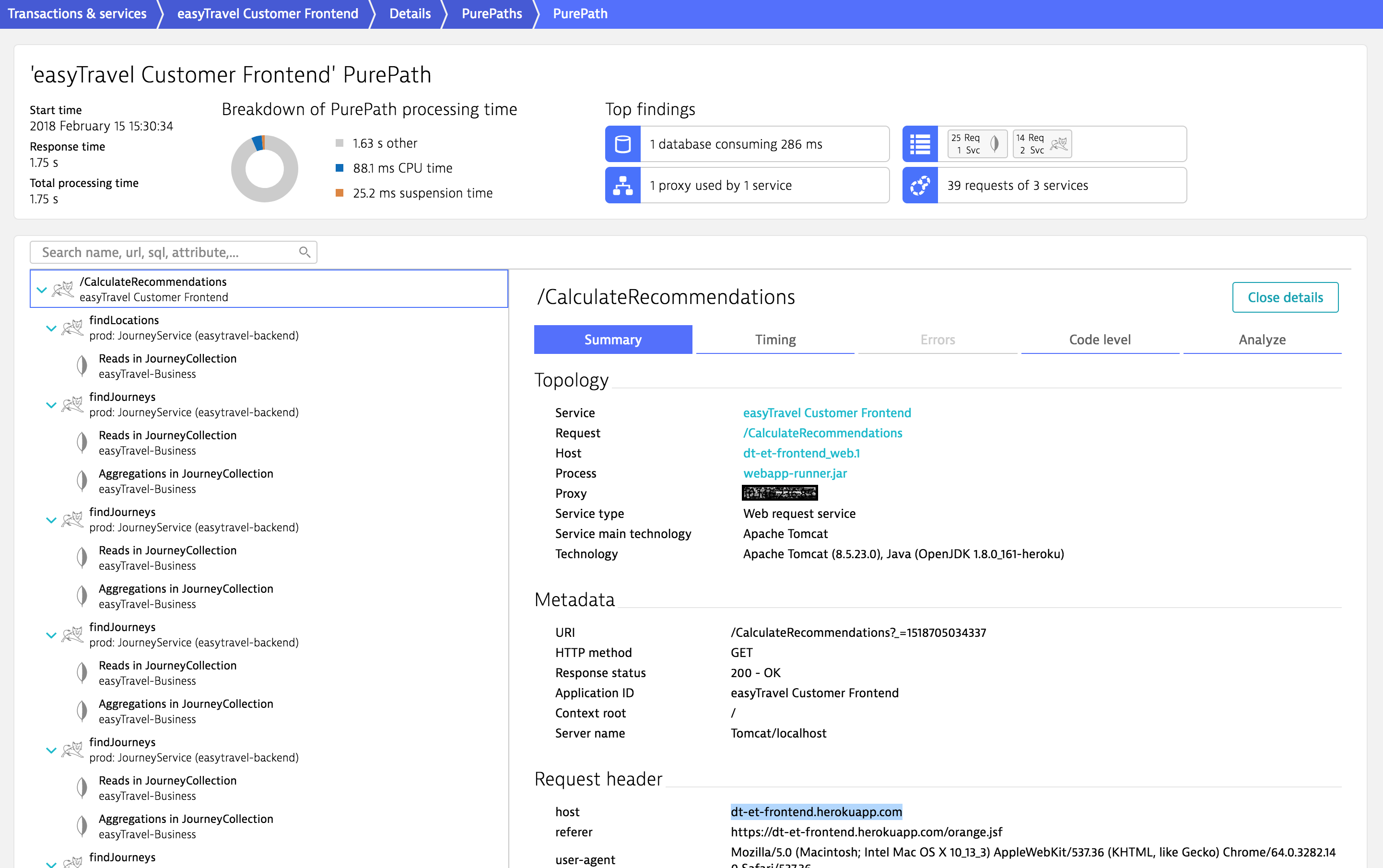Image resolution: width=1383 pixels, height=868 pixels.
Task: Click the processing time donut chart
Action: tap(264, 169)
